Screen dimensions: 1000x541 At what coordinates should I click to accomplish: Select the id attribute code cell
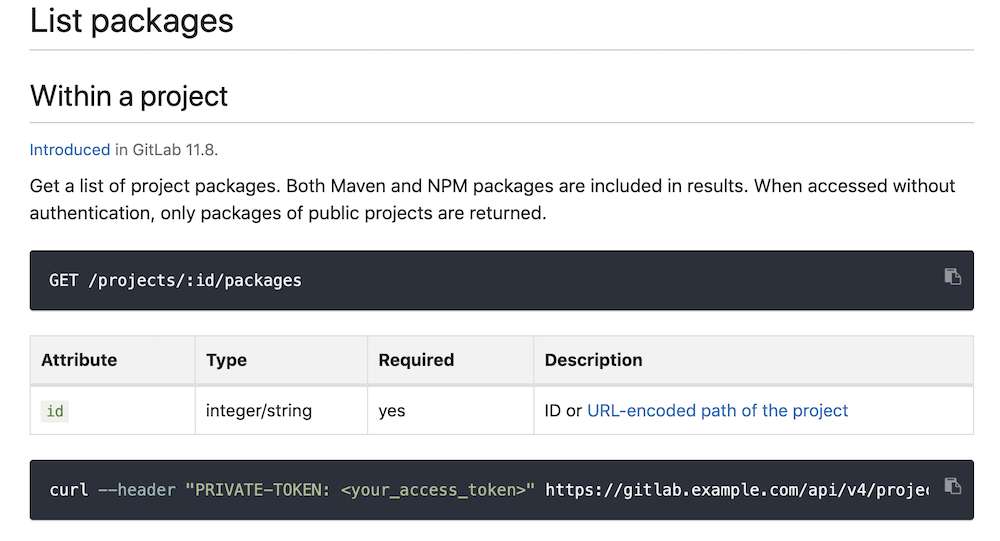(x=55, y=411)
